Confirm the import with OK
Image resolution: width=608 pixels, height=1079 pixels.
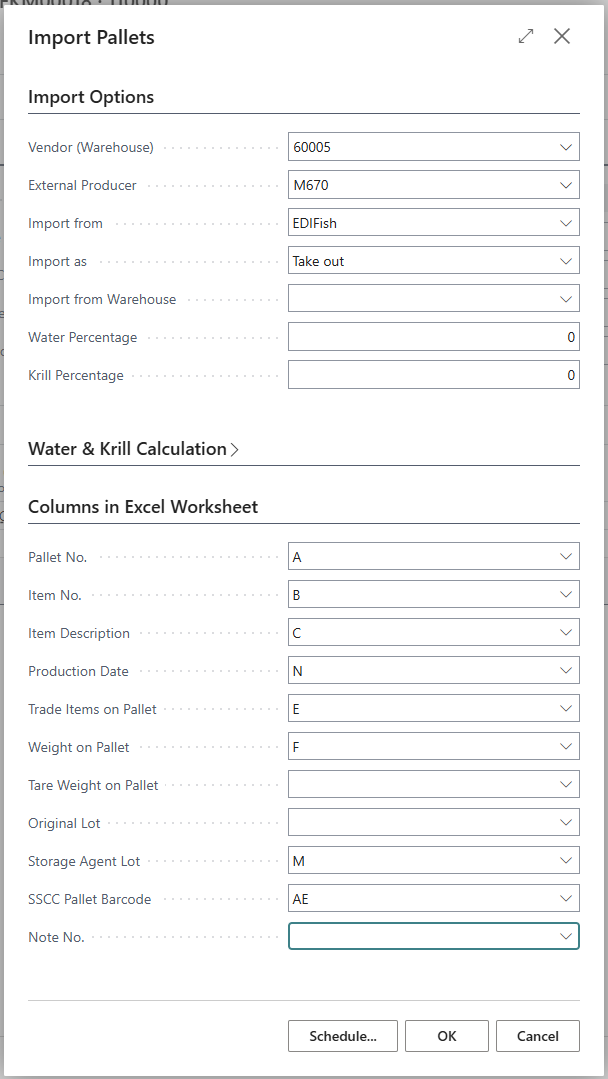click(447, 1036)
